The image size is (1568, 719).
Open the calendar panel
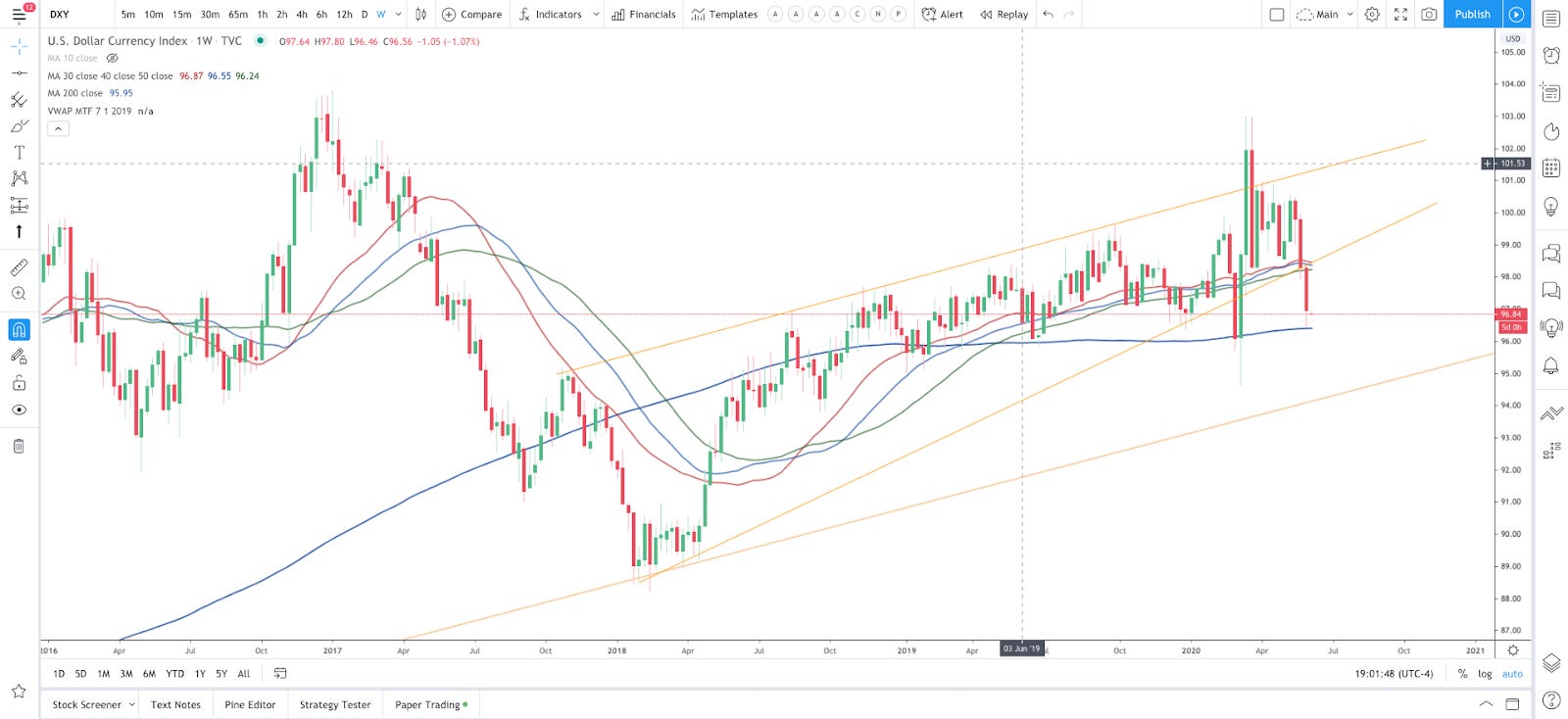1551,168
